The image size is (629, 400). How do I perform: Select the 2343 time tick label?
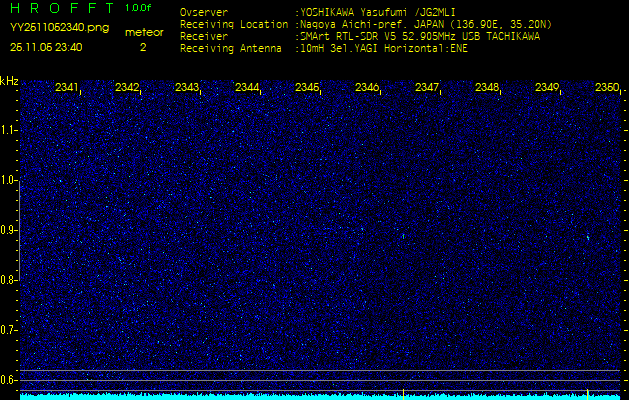click(x=187, y=88)
